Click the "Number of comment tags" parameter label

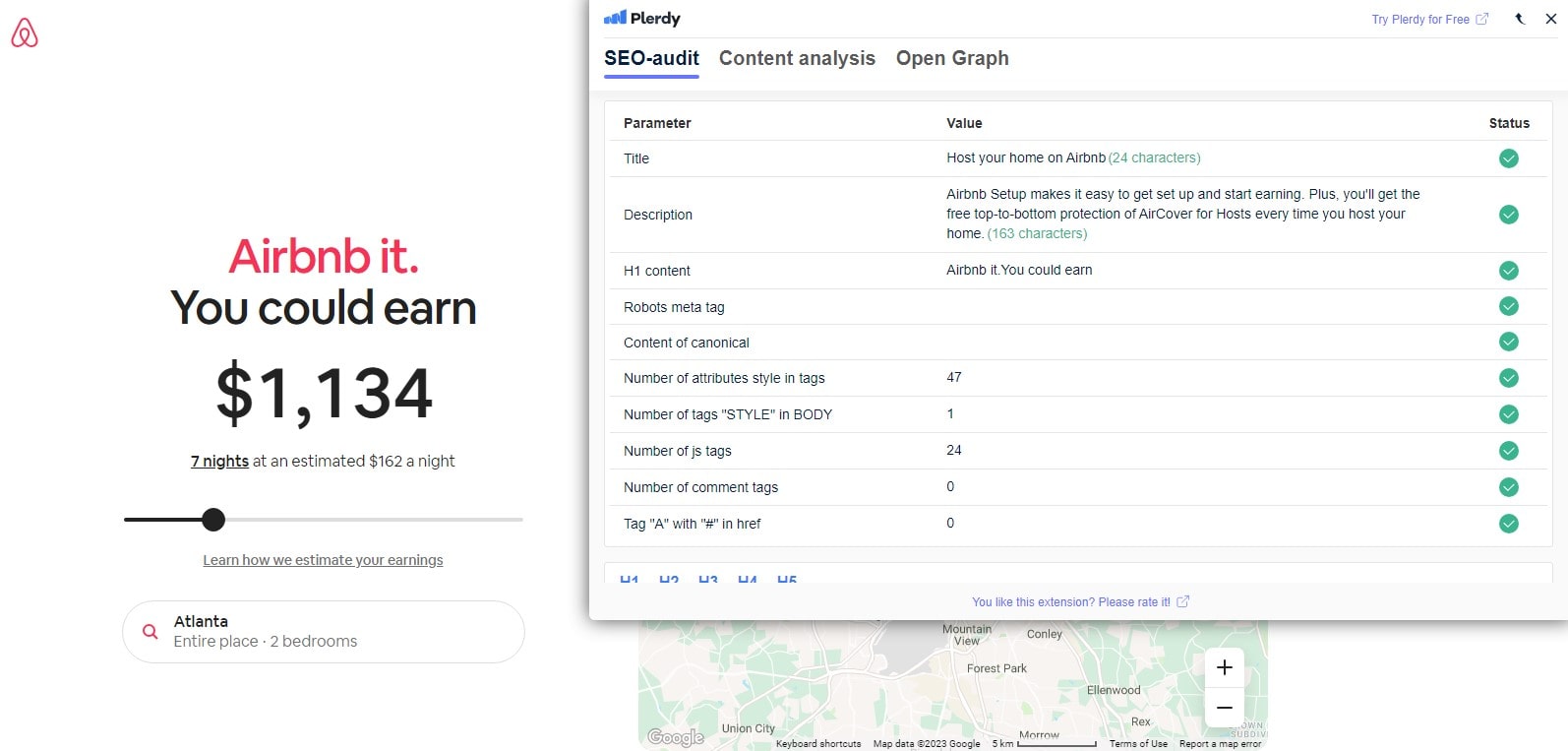click(x=700, y=487)
